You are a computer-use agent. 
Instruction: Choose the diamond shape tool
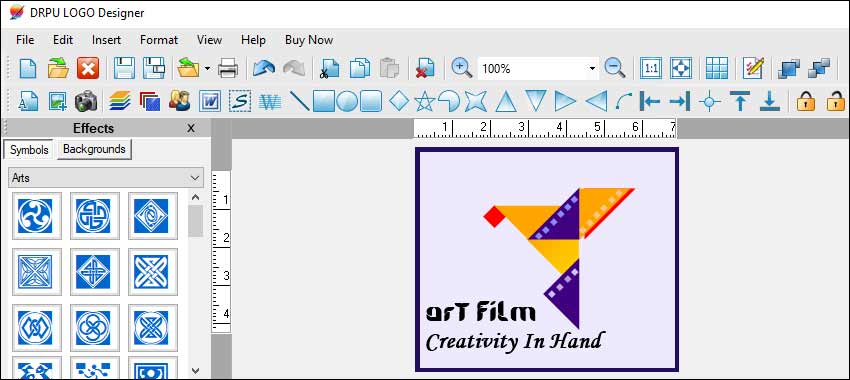pos(399,101)
